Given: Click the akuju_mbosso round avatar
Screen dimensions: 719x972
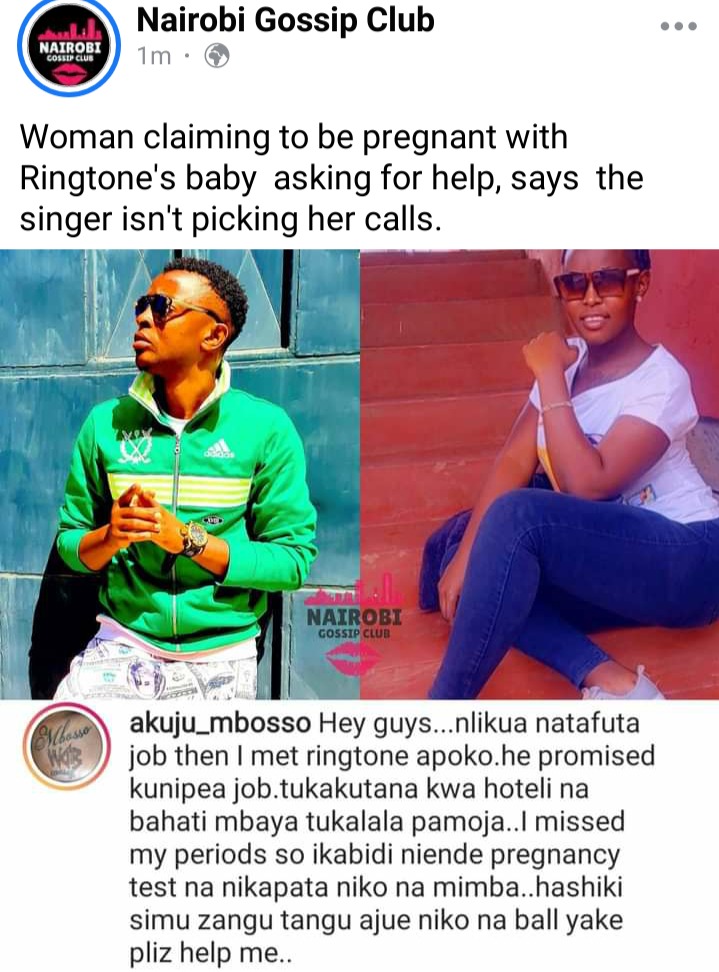Looking at the screenshot, I should (x=66, y=747).
